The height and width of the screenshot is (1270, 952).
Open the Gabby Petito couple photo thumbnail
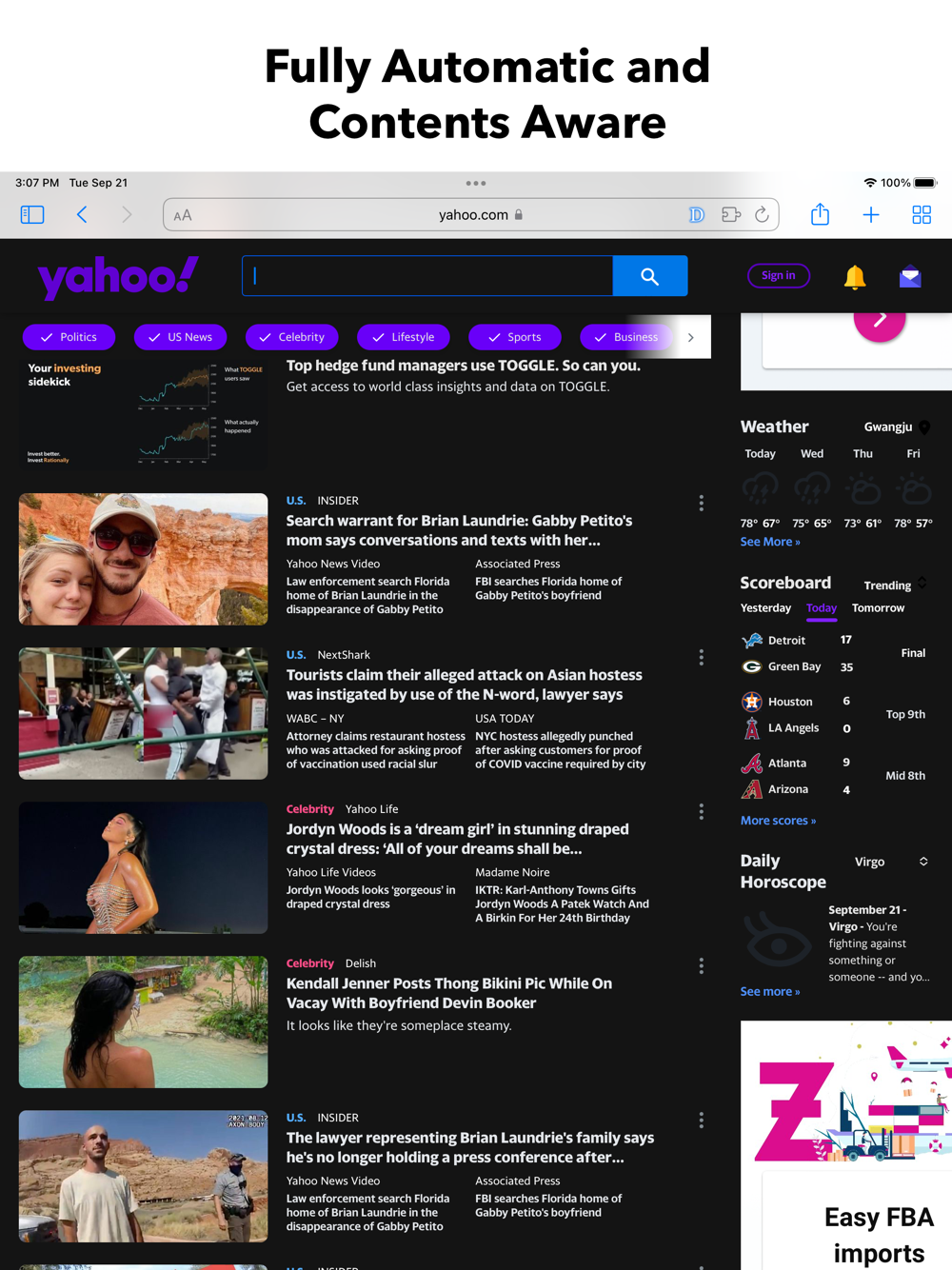pos(143,559)
